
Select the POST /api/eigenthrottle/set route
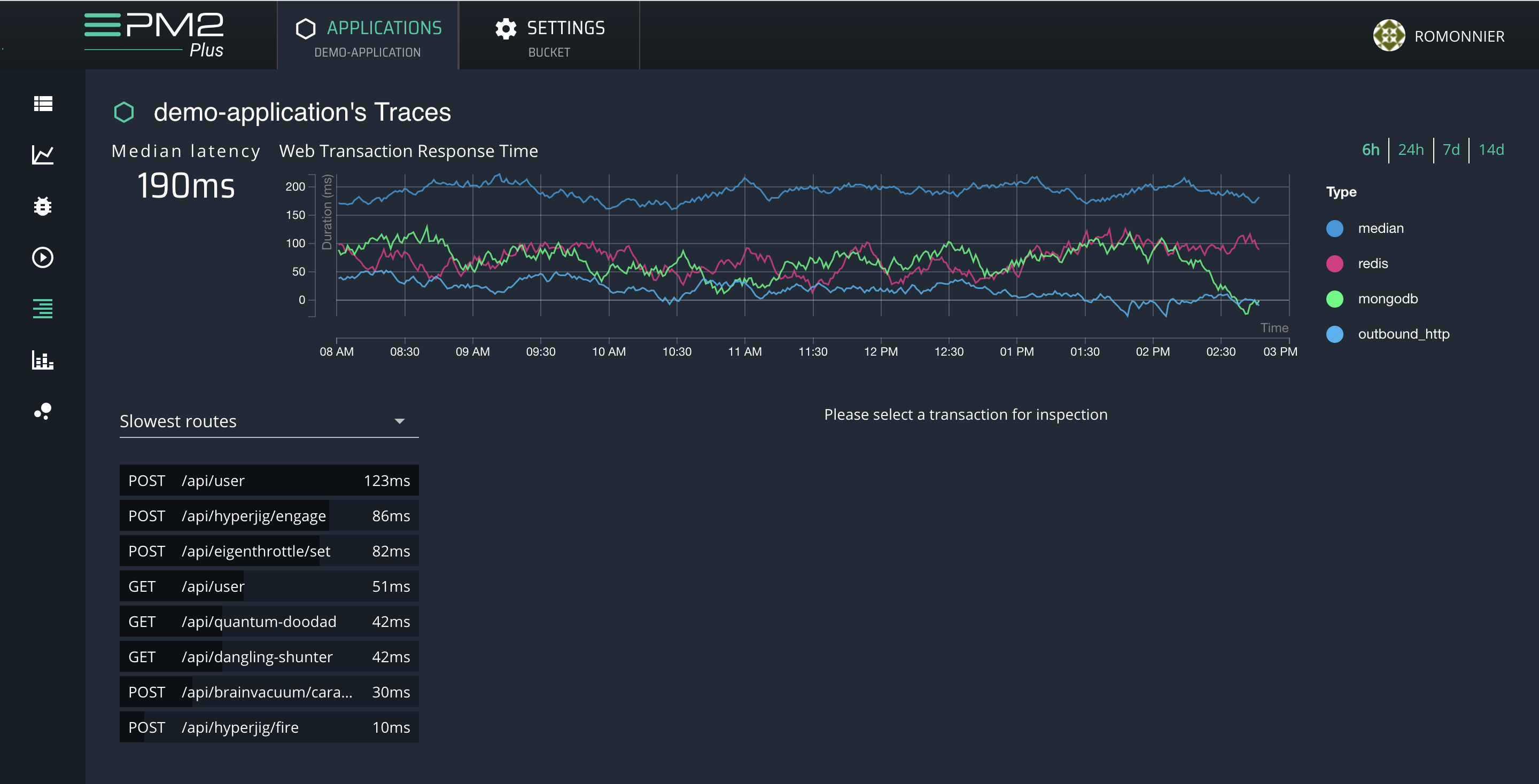(x=269, y=551)
